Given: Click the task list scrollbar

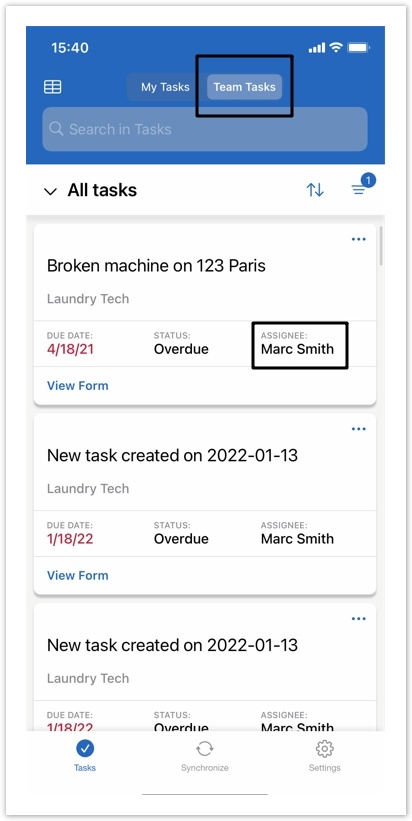Looking at the screenshot, I should pos(381,245).
